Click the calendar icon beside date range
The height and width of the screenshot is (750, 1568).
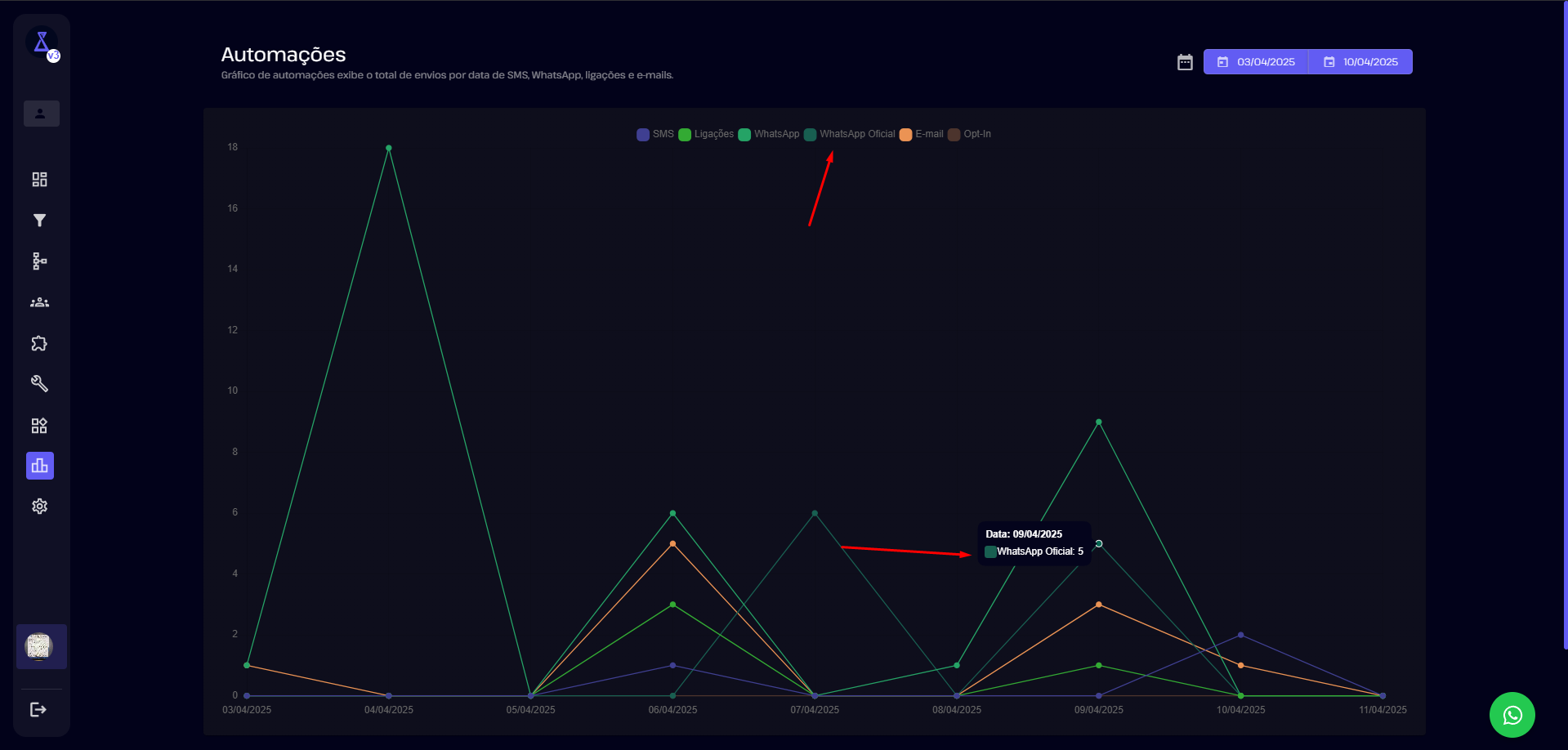tap(1185, 62)
